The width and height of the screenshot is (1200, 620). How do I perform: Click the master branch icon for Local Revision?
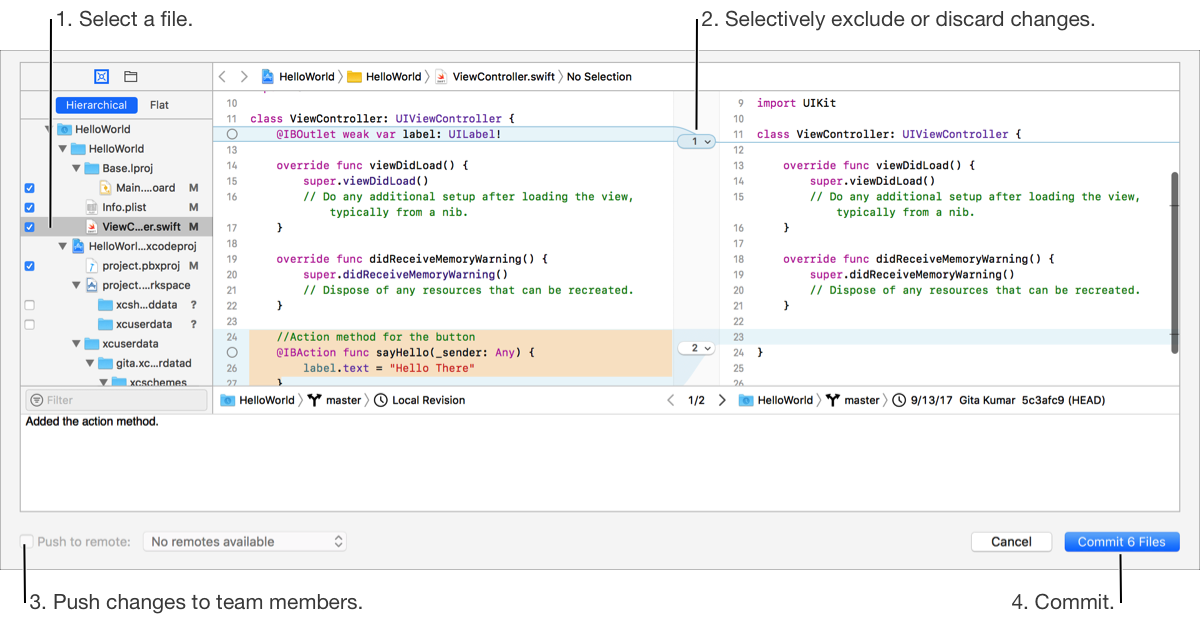[316, 400]
